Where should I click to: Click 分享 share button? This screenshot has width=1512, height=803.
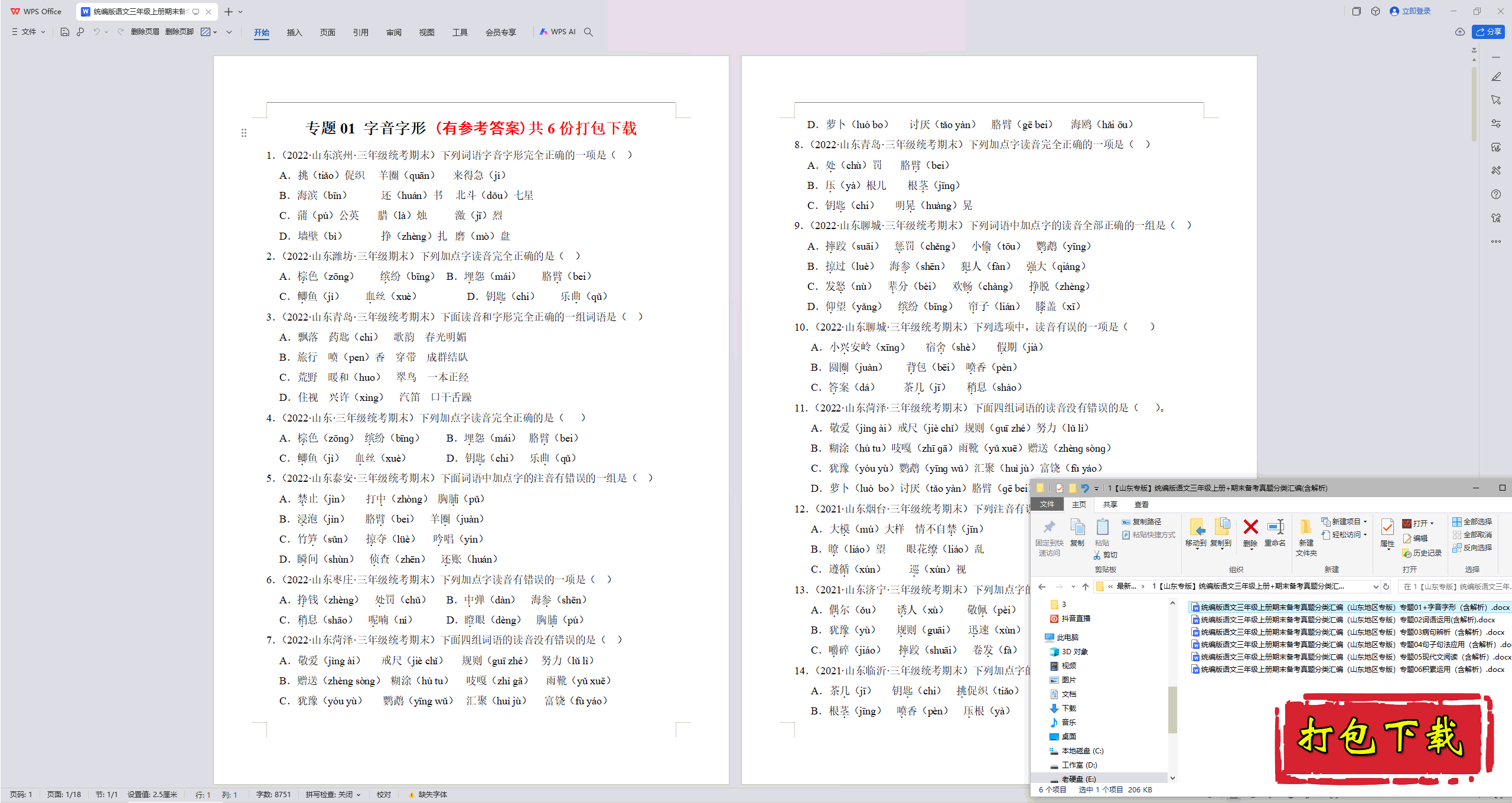point(1488,32)
